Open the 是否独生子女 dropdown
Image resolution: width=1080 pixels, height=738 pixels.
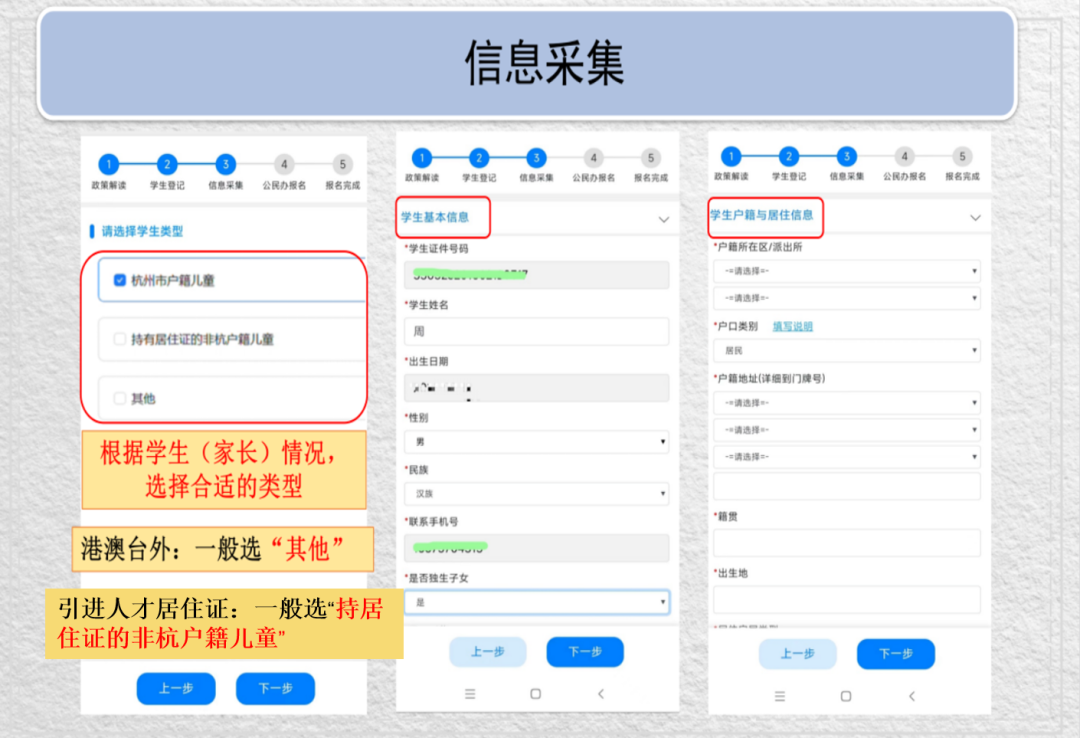pos(537,602)
